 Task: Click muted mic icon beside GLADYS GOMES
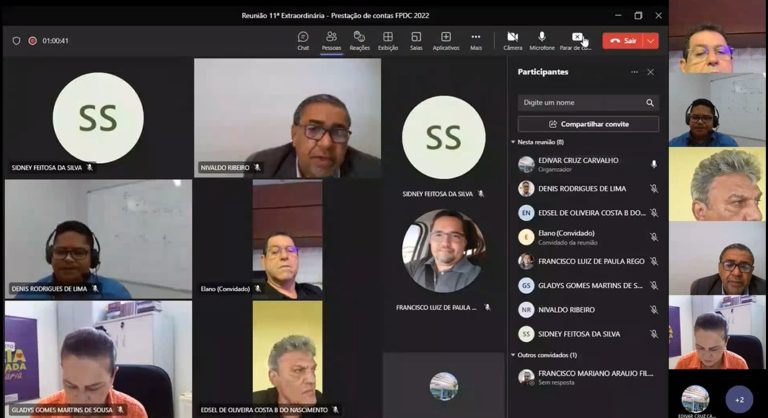[653, 285]
